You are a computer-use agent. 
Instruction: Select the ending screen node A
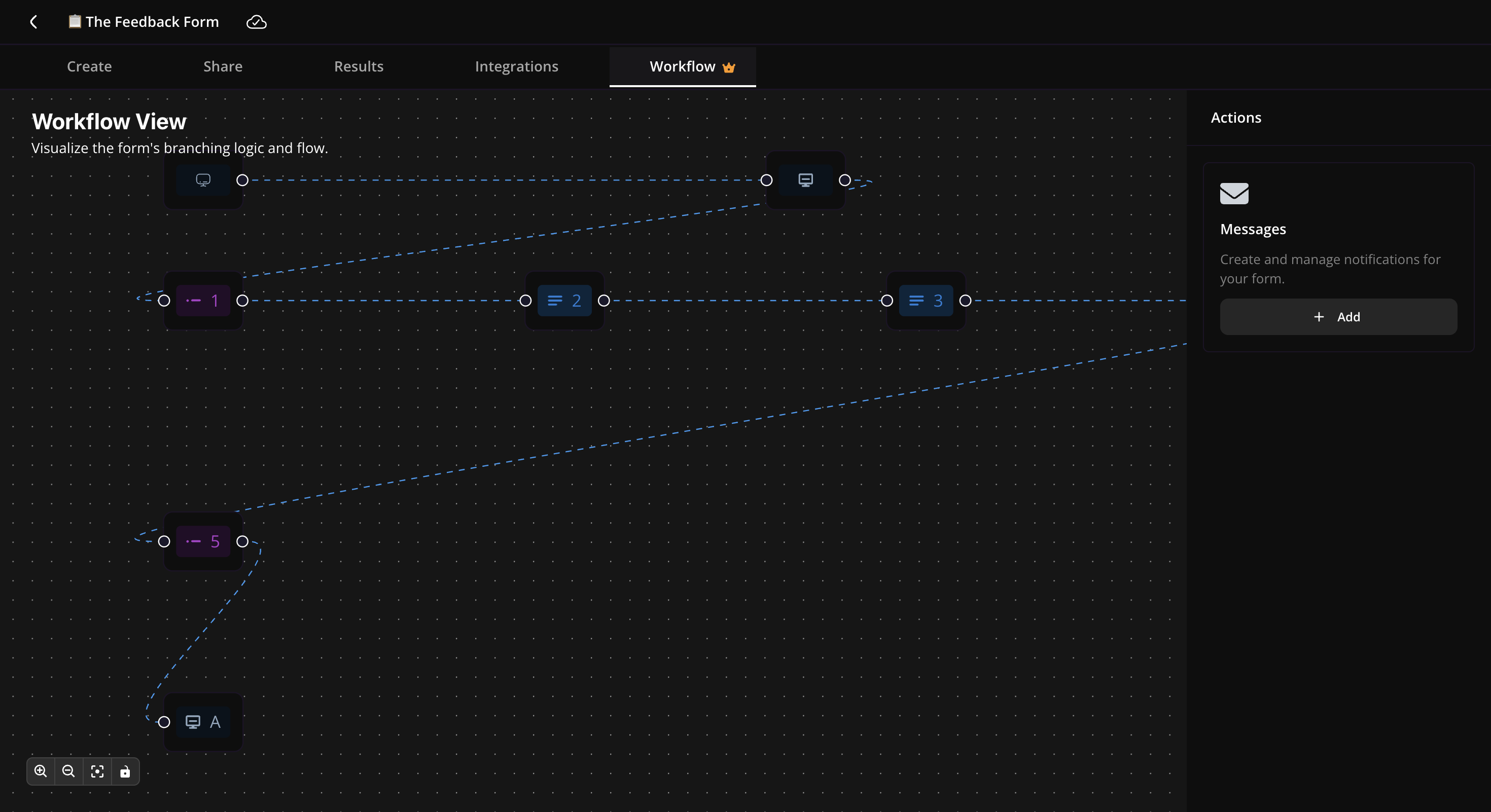(203, 722)
